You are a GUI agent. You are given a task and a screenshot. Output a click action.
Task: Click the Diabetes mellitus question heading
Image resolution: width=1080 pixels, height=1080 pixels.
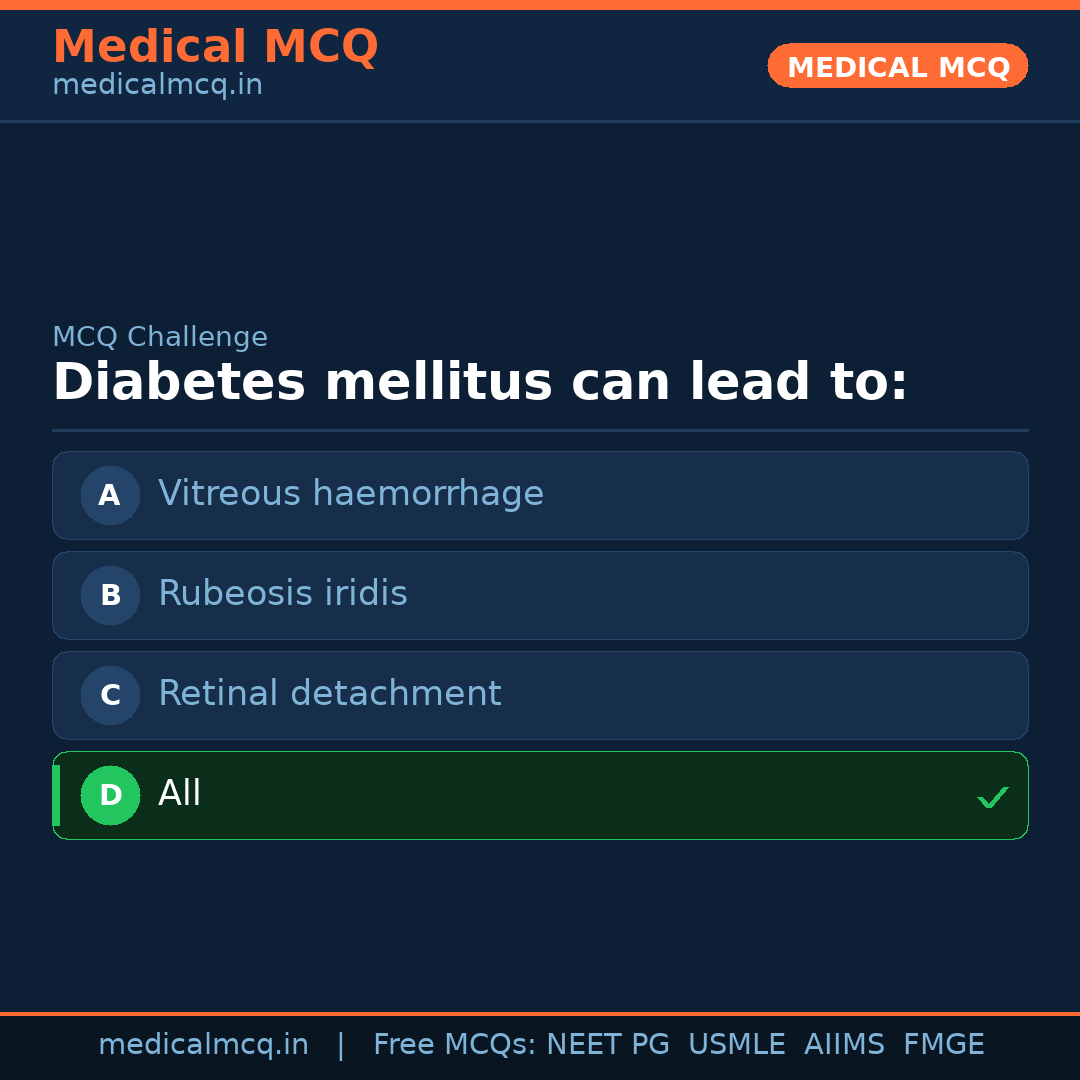tap(480, 382)
